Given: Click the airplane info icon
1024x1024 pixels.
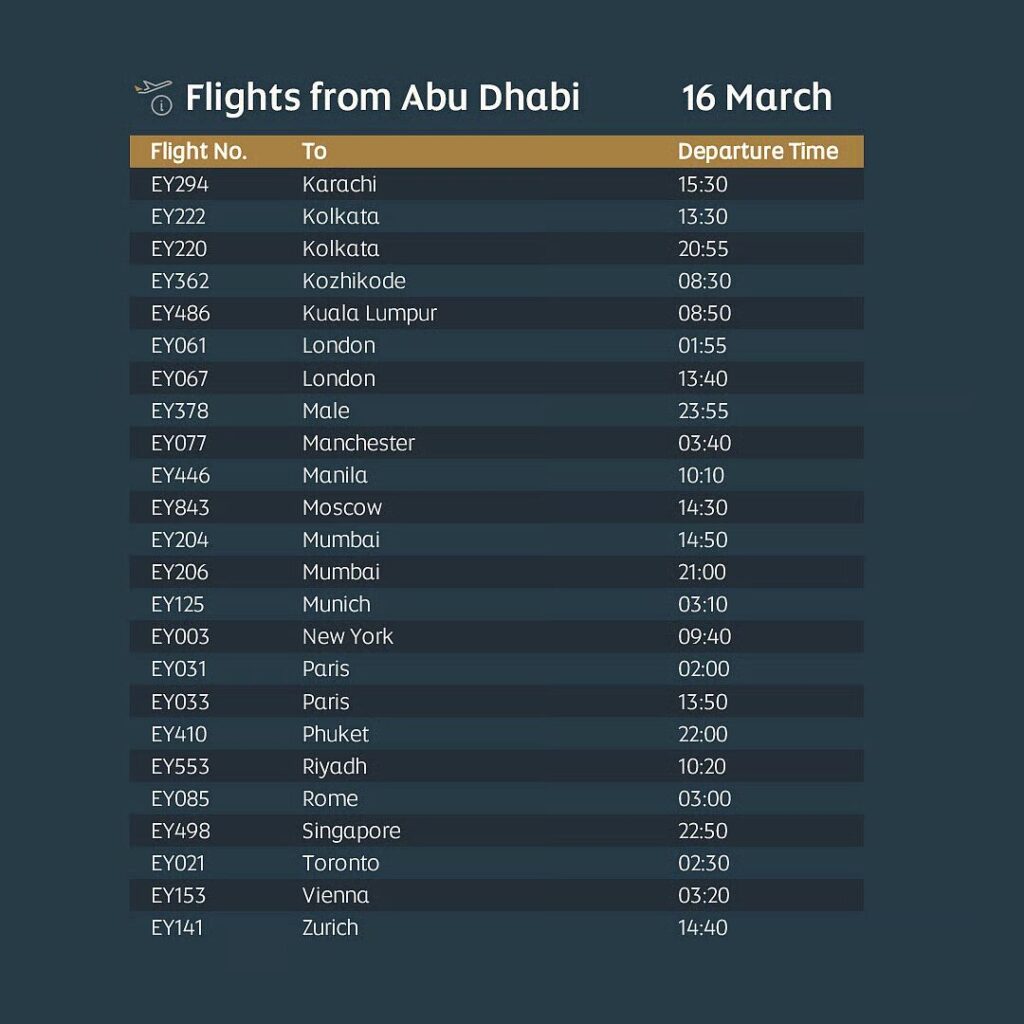Looking at the screenshot, I should click(153, 97).
